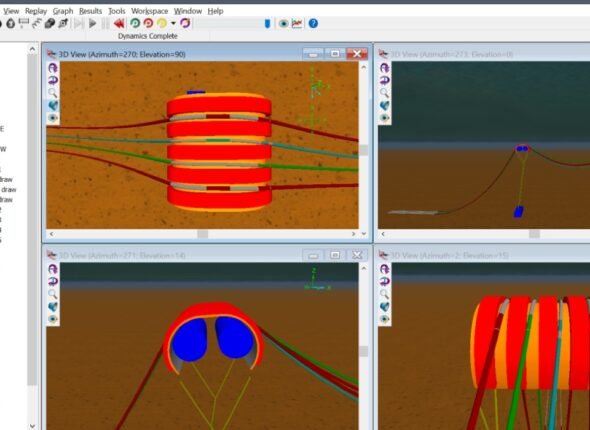Click the Play run simulation button
The width and height of the screenshot is (590, 430).
point(92,24)
